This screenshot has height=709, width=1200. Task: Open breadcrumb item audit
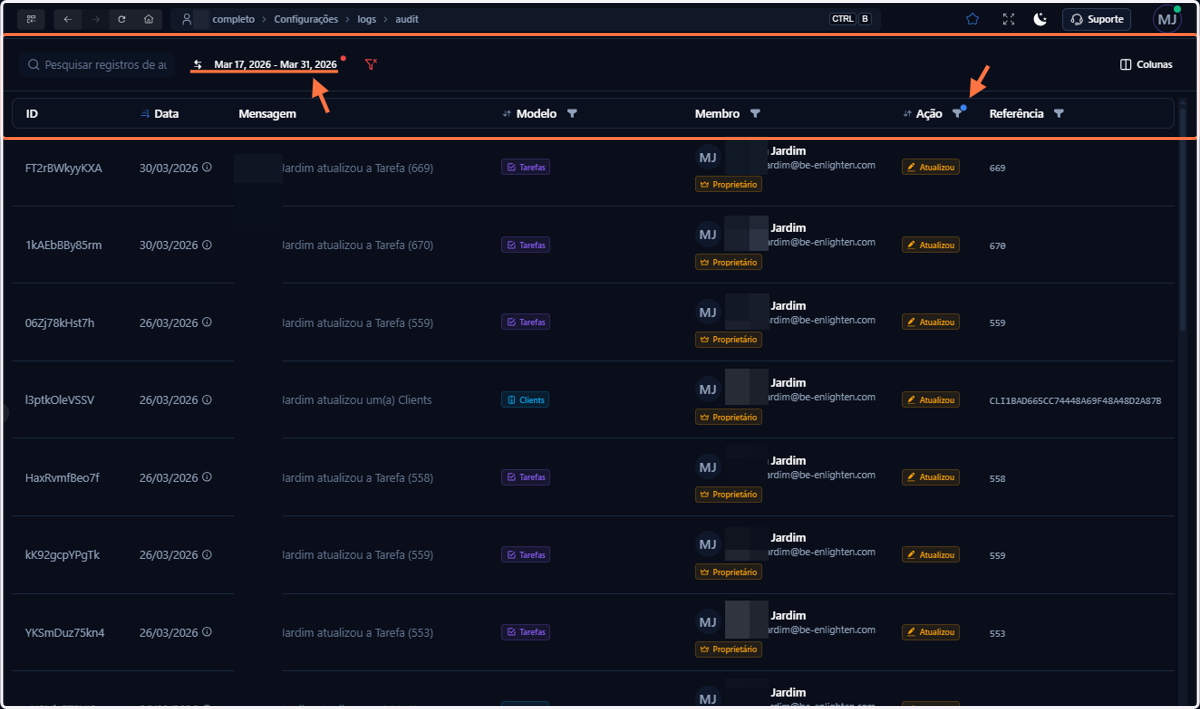407,19
